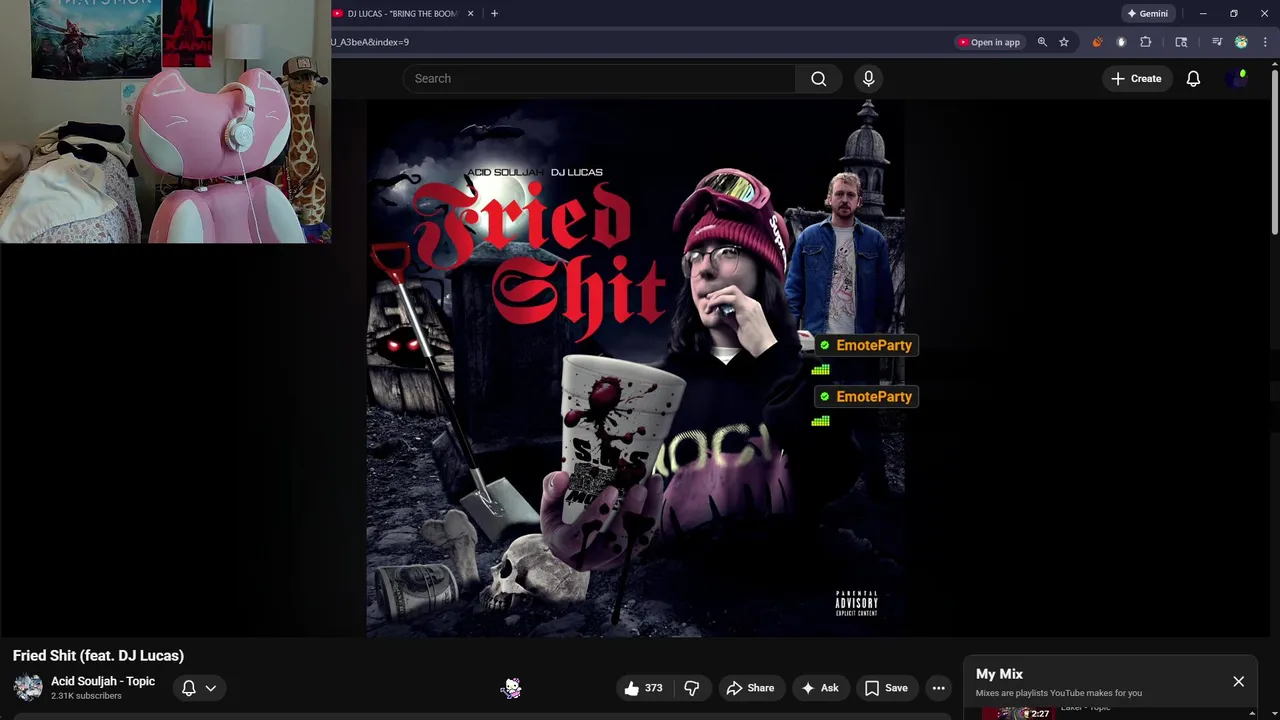The width and height of the screenshot is (1280, 720).
Task: Open Chrome three-dot menu
Action: [x=1265, y=42]
